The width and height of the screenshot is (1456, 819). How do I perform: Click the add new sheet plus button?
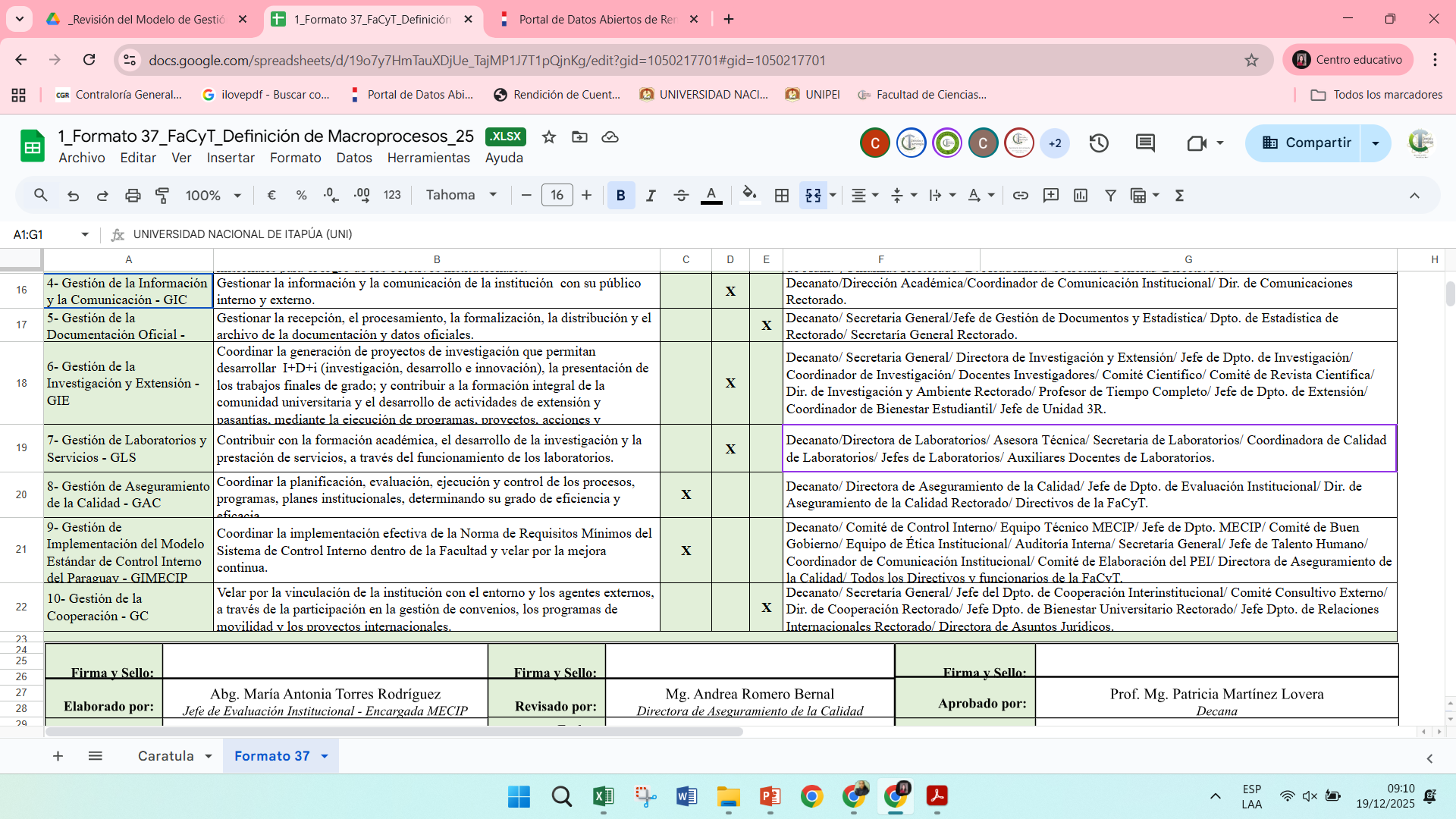(x=58, y=756)
